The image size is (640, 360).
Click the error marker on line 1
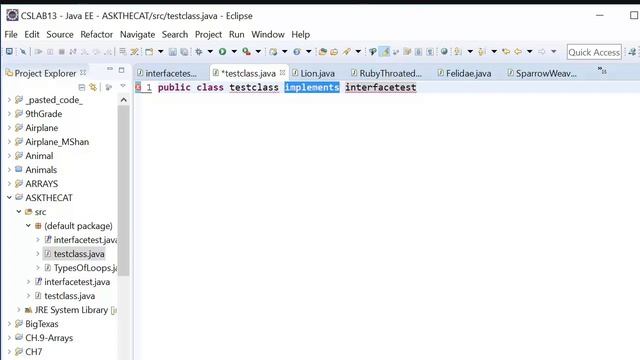pos(138,87)
